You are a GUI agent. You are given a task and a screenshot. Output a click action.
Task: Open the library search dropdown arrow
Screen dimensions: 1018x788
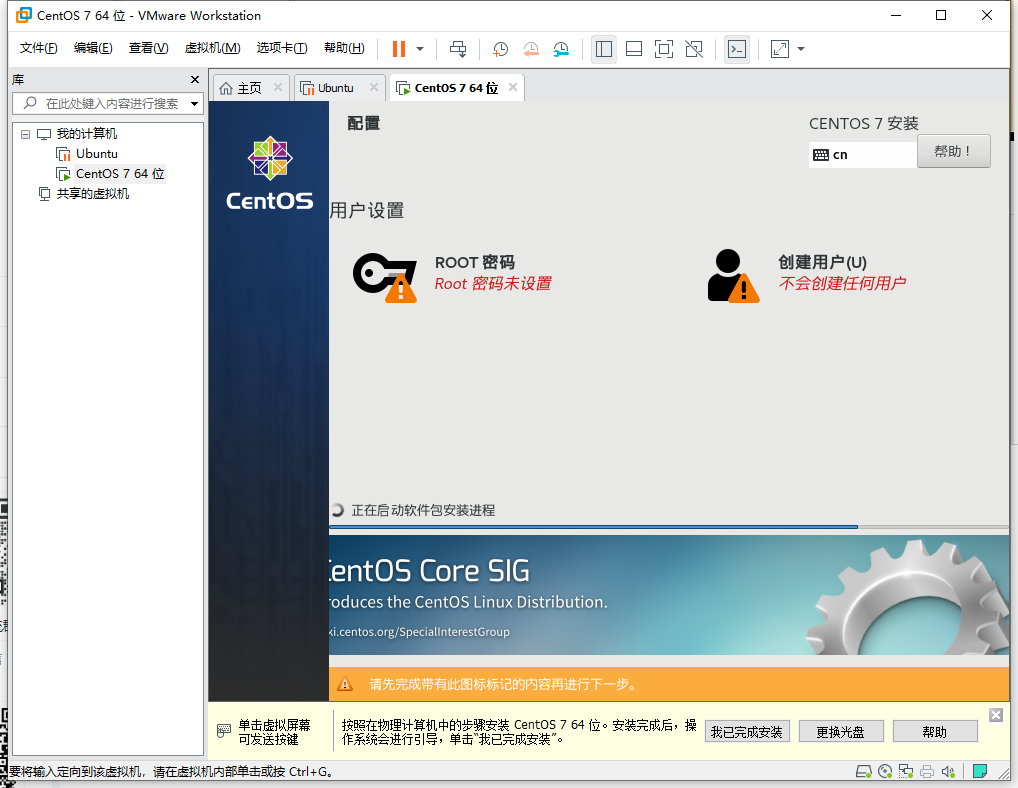pyautogui.click(x=194, y=104)
